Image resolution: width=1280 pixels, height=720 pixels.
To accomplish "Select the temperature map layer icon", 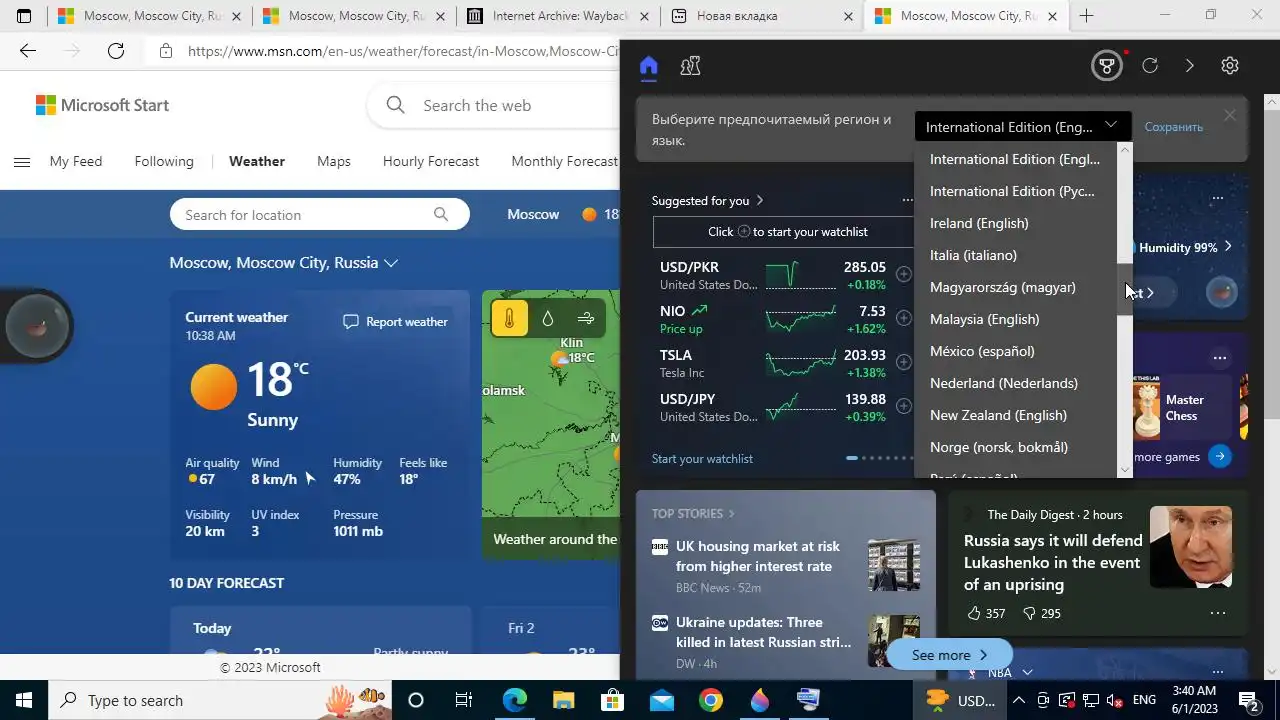I will pos(509,319).
